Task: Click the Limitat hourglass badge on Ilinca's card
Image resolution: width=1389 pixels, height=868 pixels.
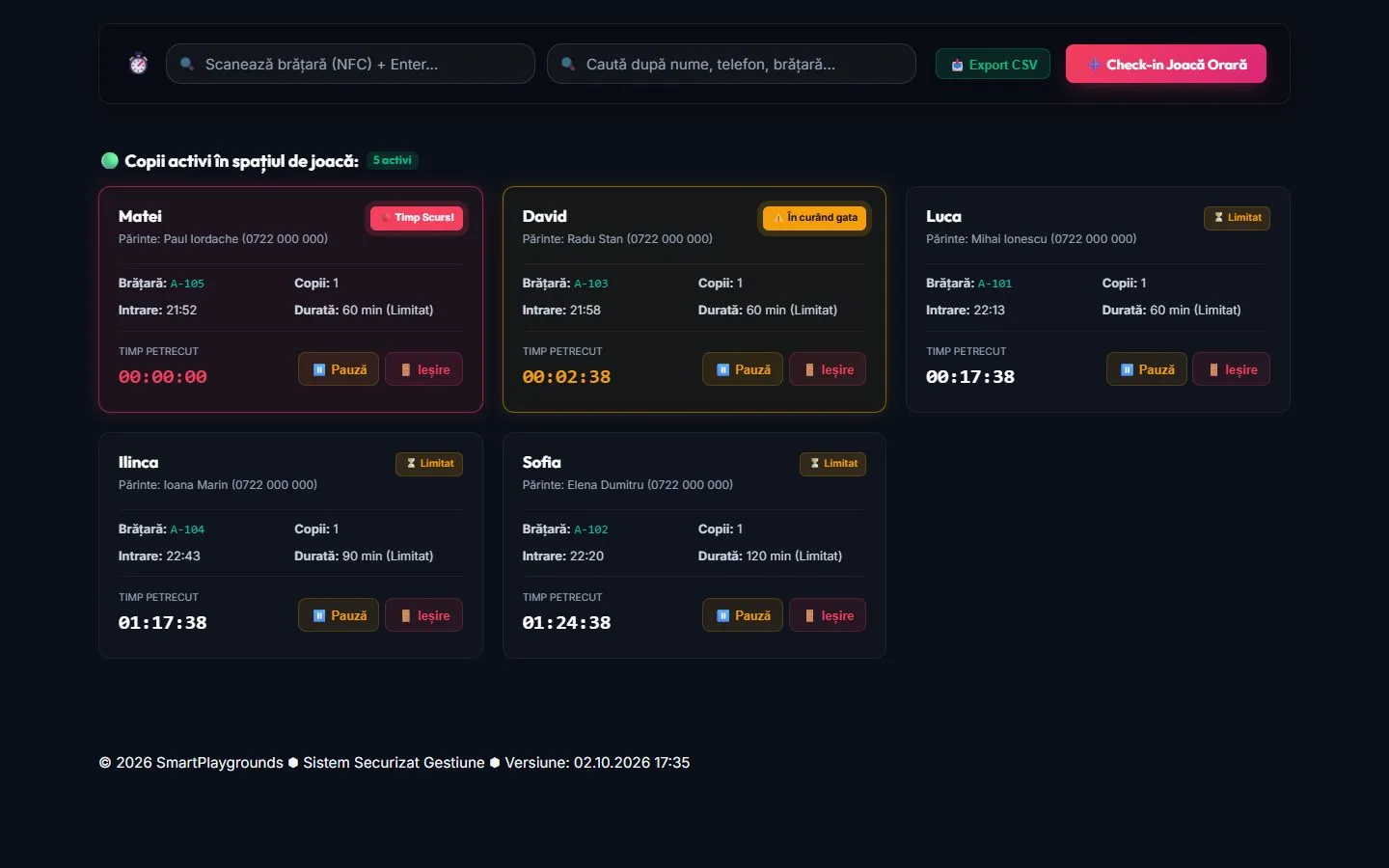Action: tap(429, 464)
